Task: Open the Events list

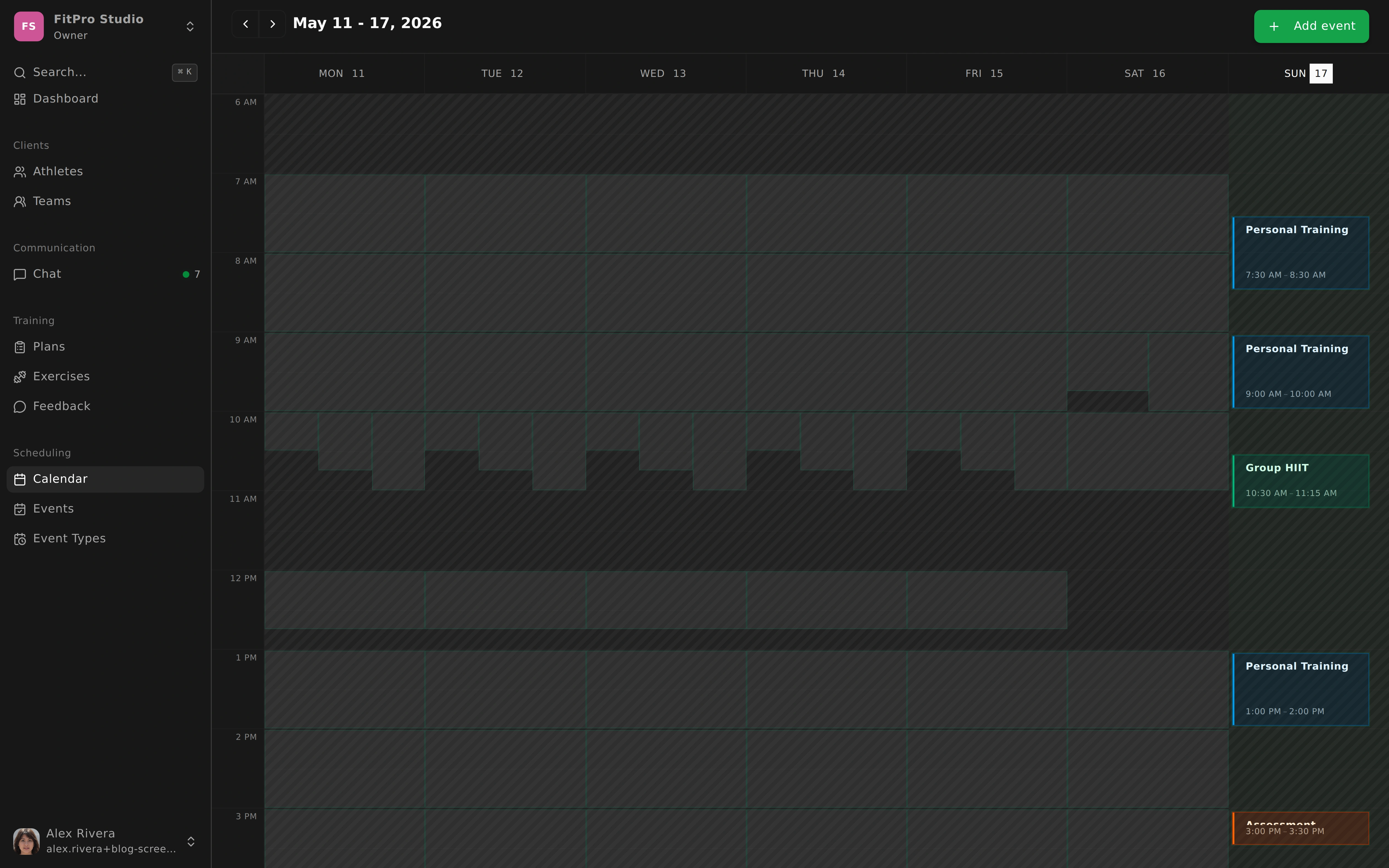Action: [x=106, y=509]
